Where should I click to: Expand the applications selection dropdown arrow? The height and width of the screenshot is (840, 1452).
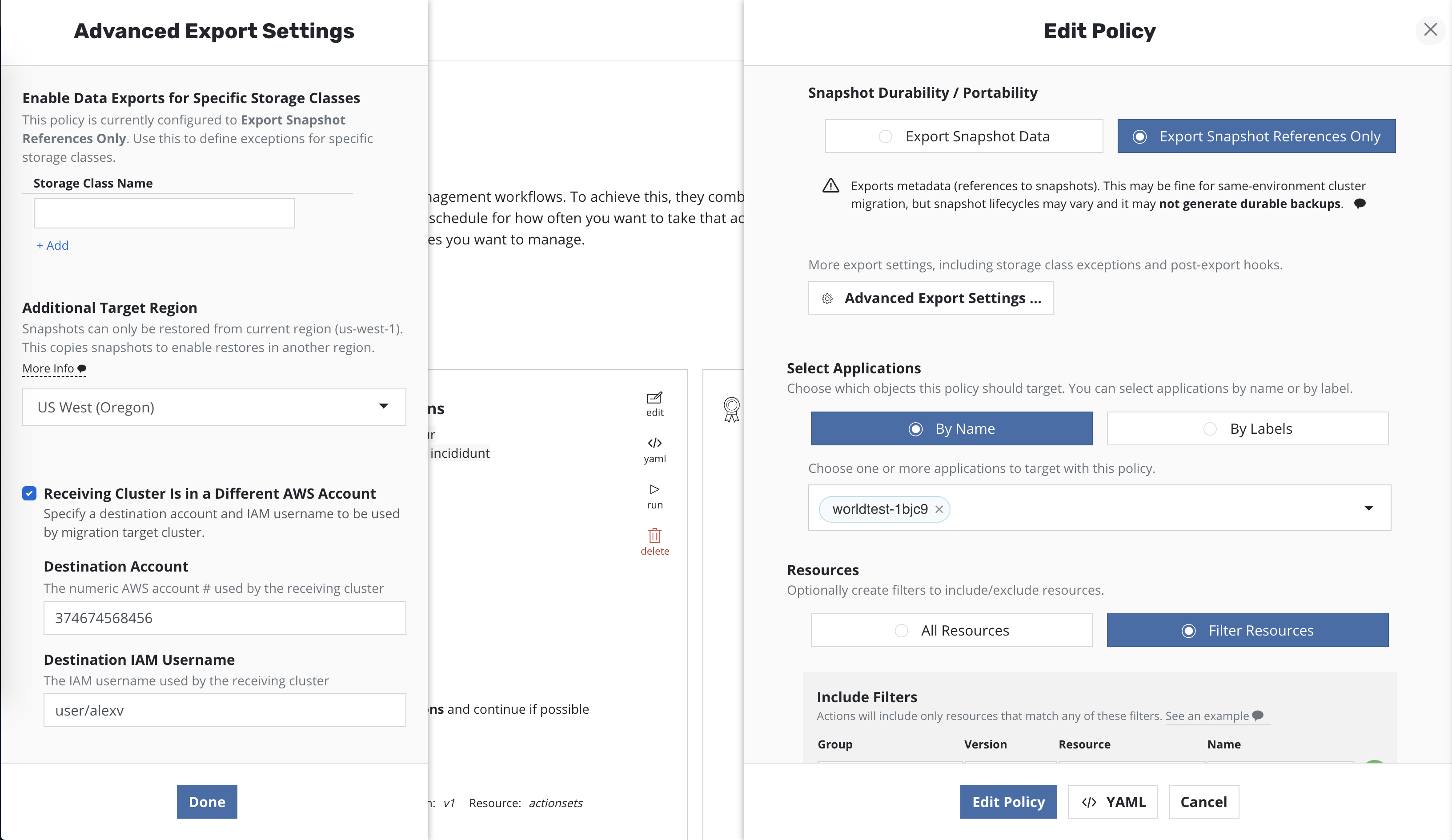click(1368, 508)
